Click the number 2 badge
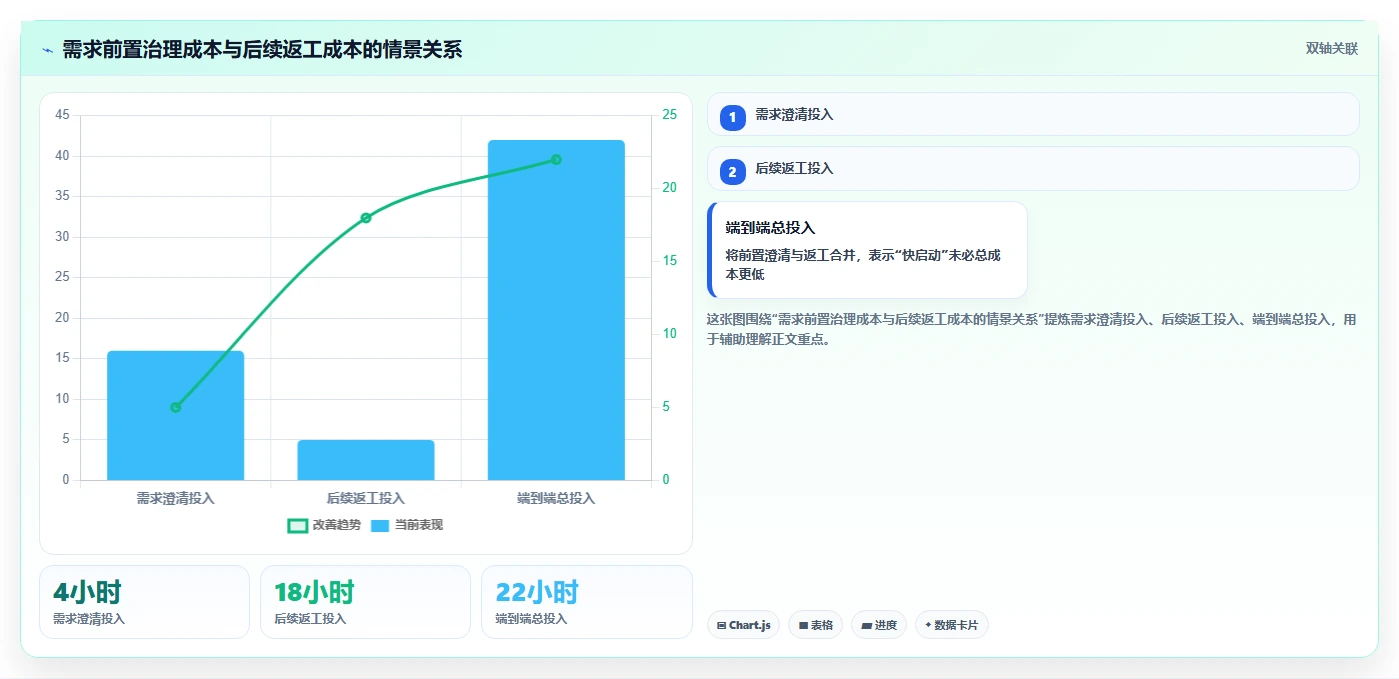Screen dimensions: 1399x679 coord(732,172)
